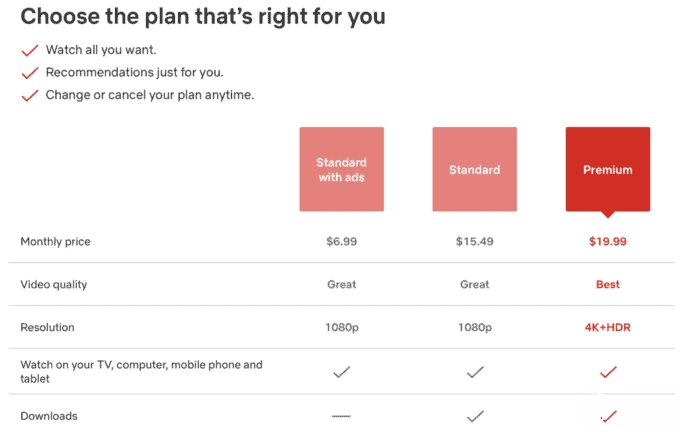Click the checkmark beside Recommendations just for you
This screenshot has height=438, width=694.
coord(30,73)
